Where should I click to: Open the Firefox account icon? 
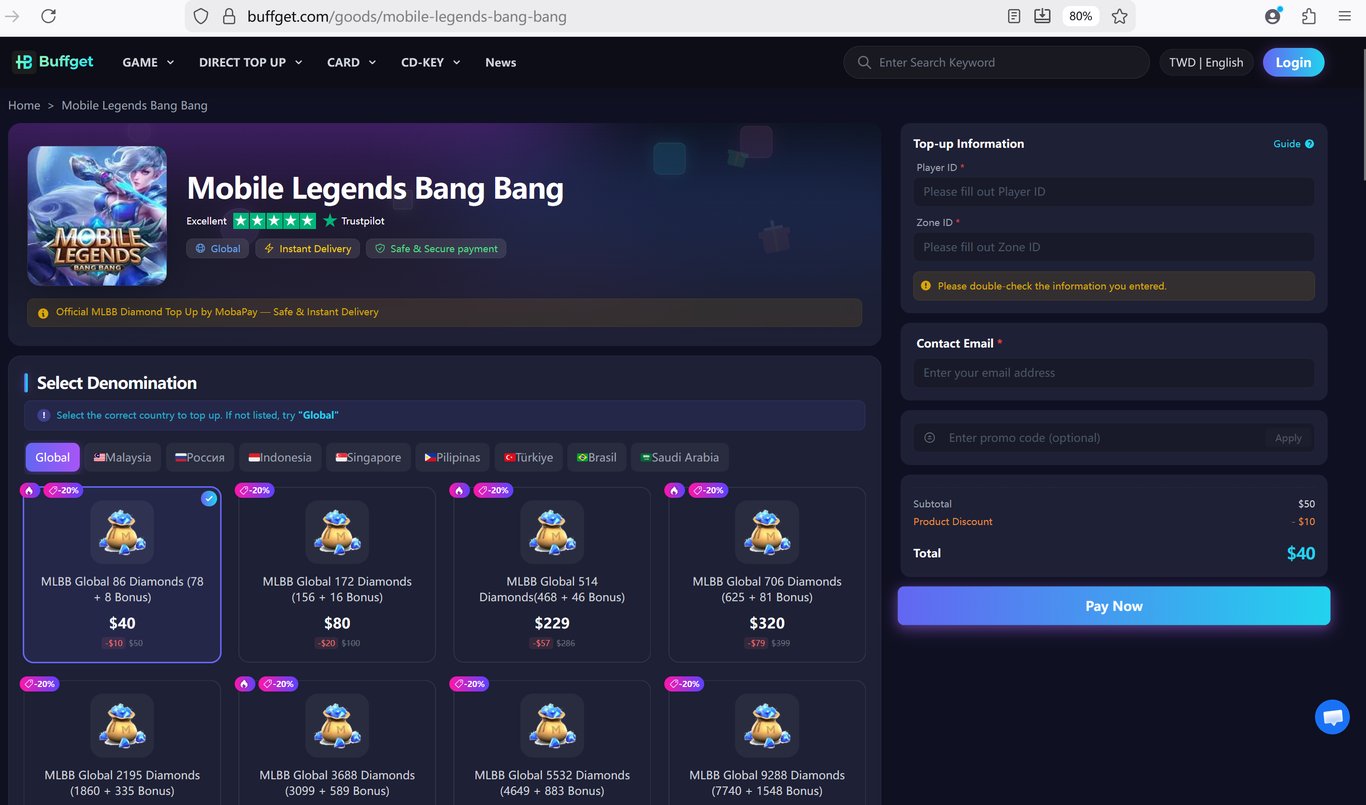pyautogui.click(x=1272, y=16)
